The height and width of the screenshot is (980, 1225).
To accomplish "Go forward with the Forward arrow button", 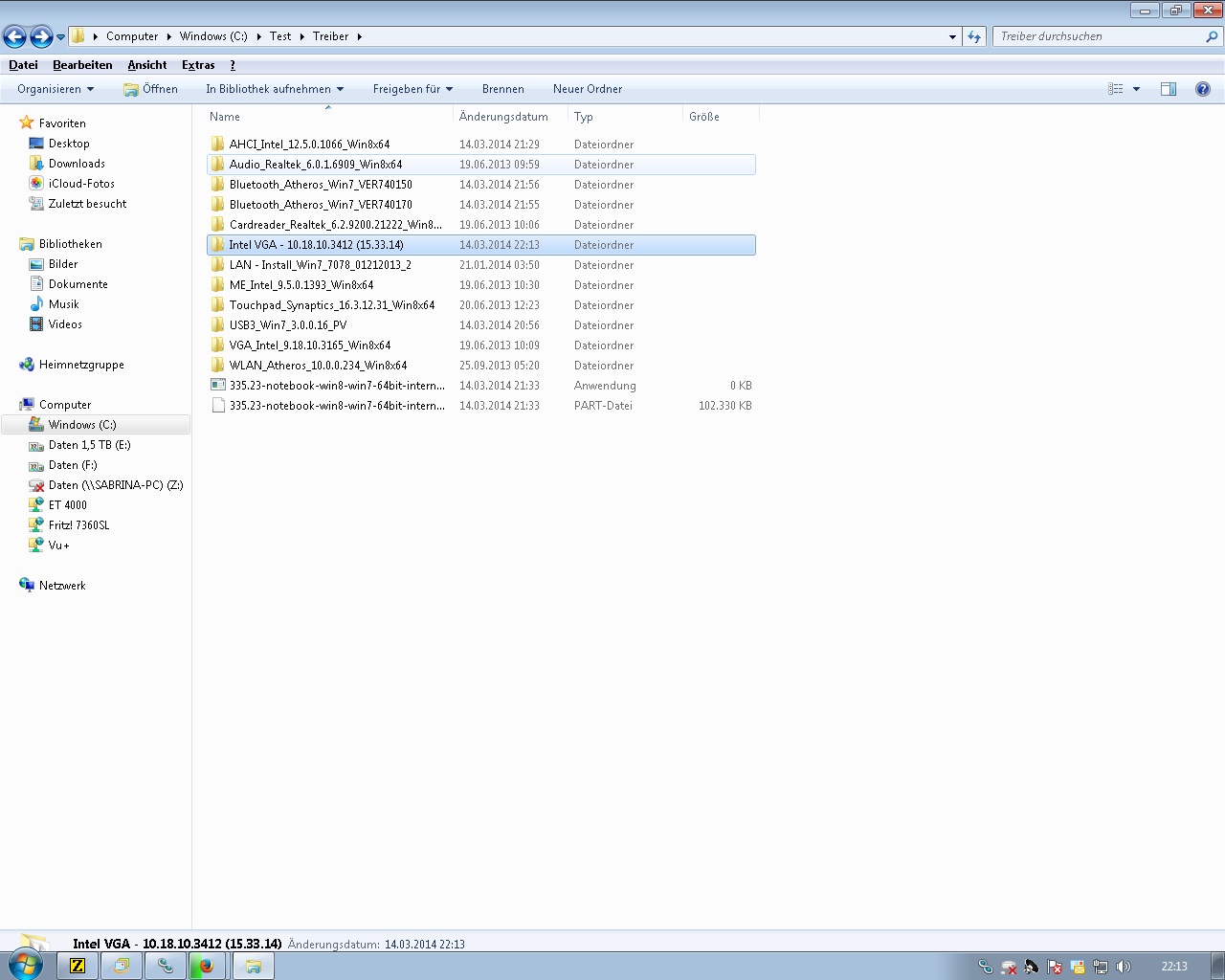I will [41, 36].
